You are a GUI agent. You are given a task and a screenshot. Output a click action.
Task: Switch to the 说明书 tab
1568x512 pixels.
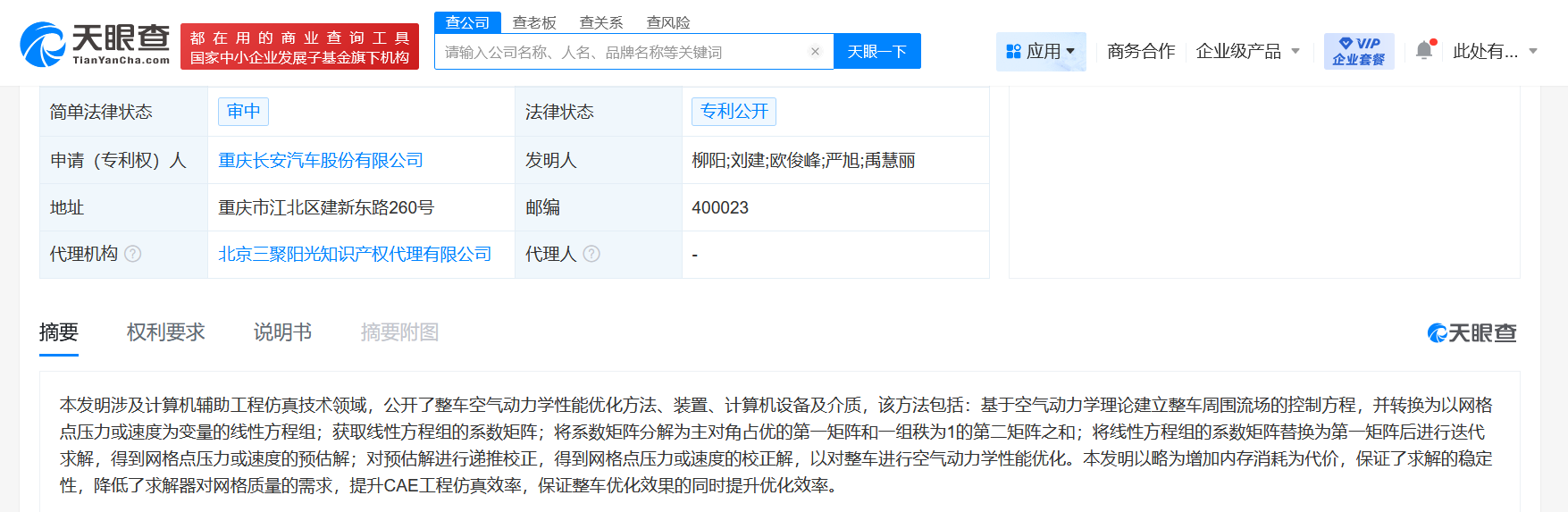(x=282, y=332)
